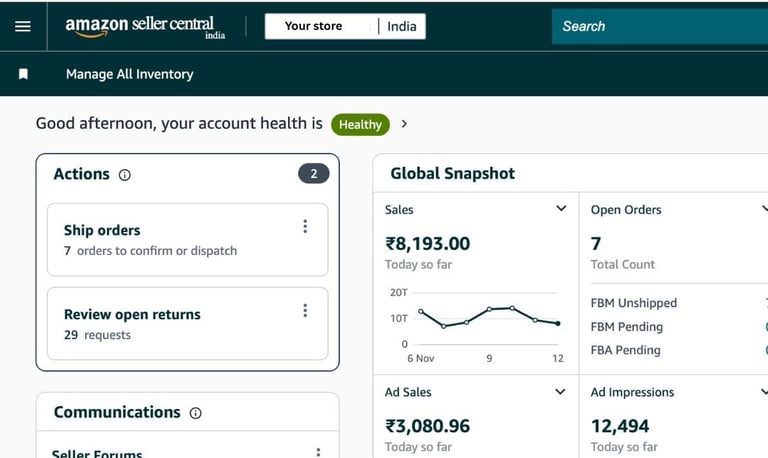Open Review open returns three-dot menu
Image resolution: width=768 pixels, height=458 pixels.
pos(305,311)
